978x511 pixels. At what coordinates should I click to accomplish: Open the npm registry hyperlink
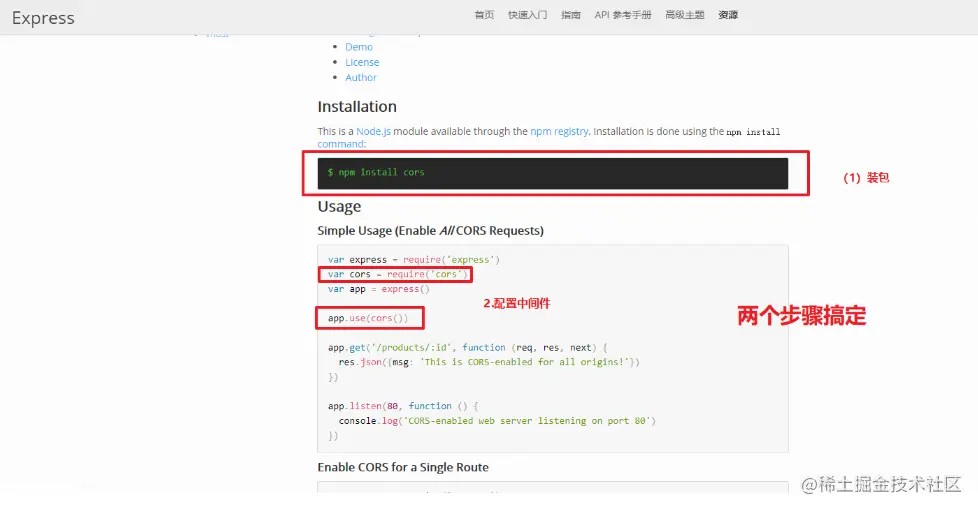point(559,131)
